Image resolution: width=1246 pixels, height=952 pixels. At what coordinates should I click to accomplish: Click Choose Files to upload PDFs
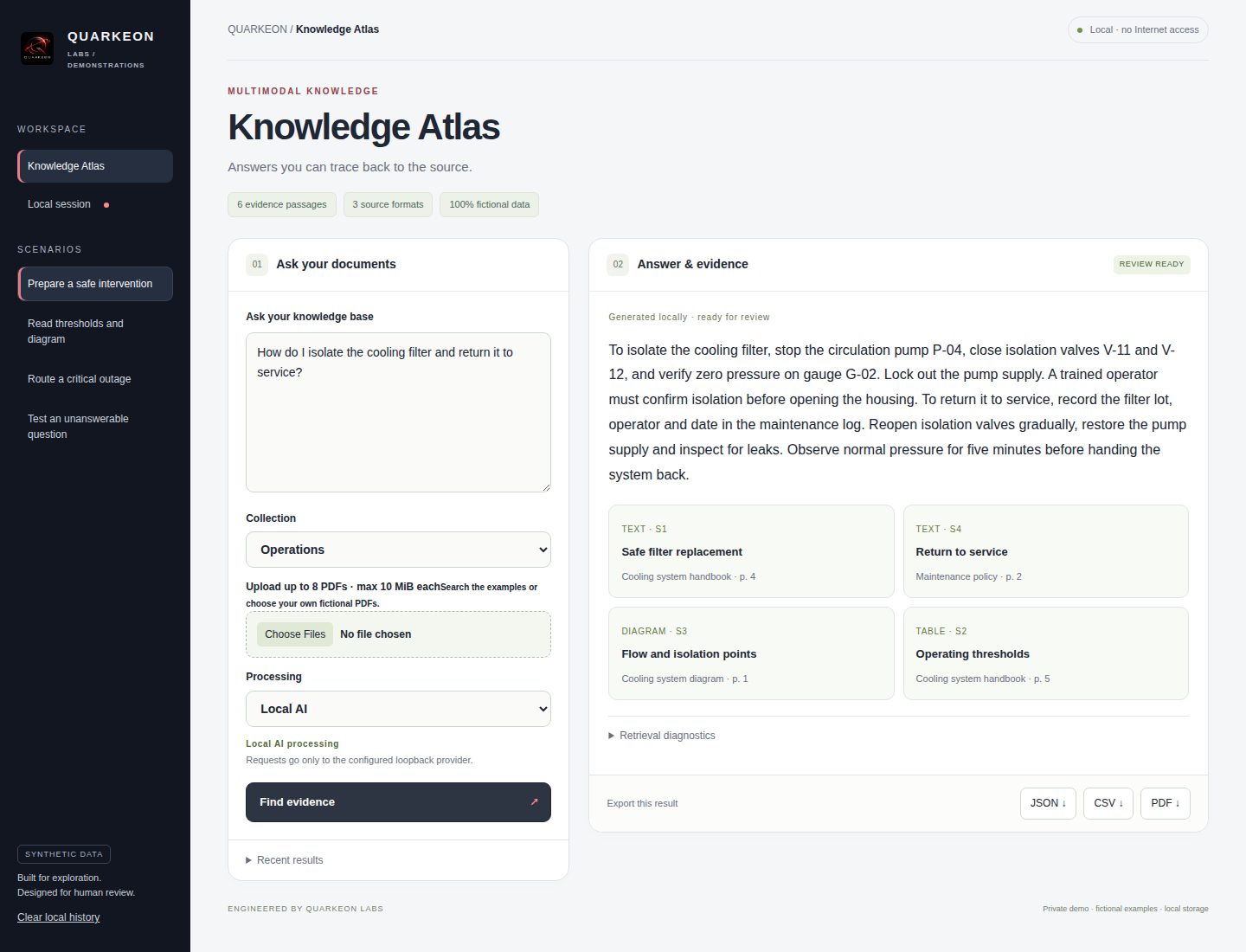[295, 634]
